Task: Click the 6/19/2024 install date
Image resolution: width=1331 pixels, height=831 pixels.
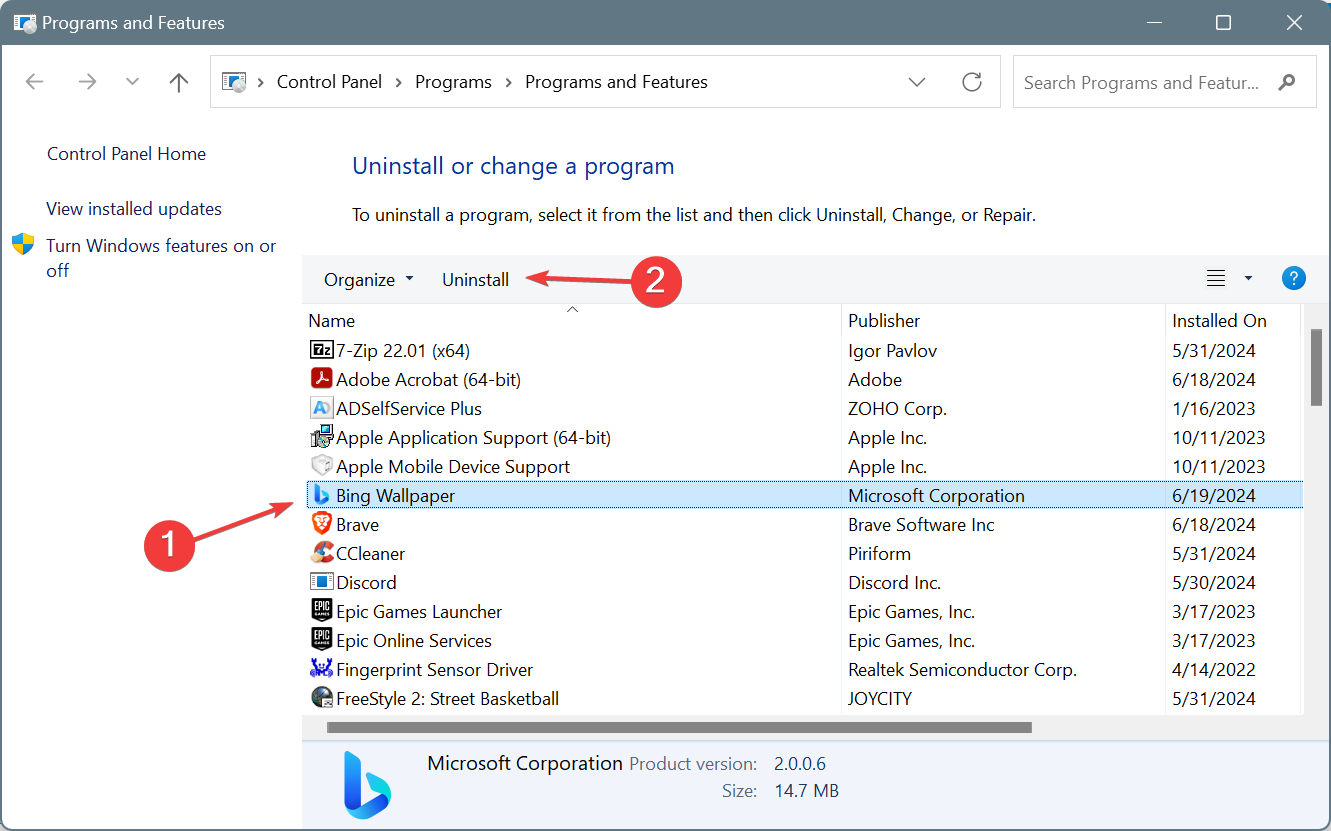Action: pos(1213,496)
